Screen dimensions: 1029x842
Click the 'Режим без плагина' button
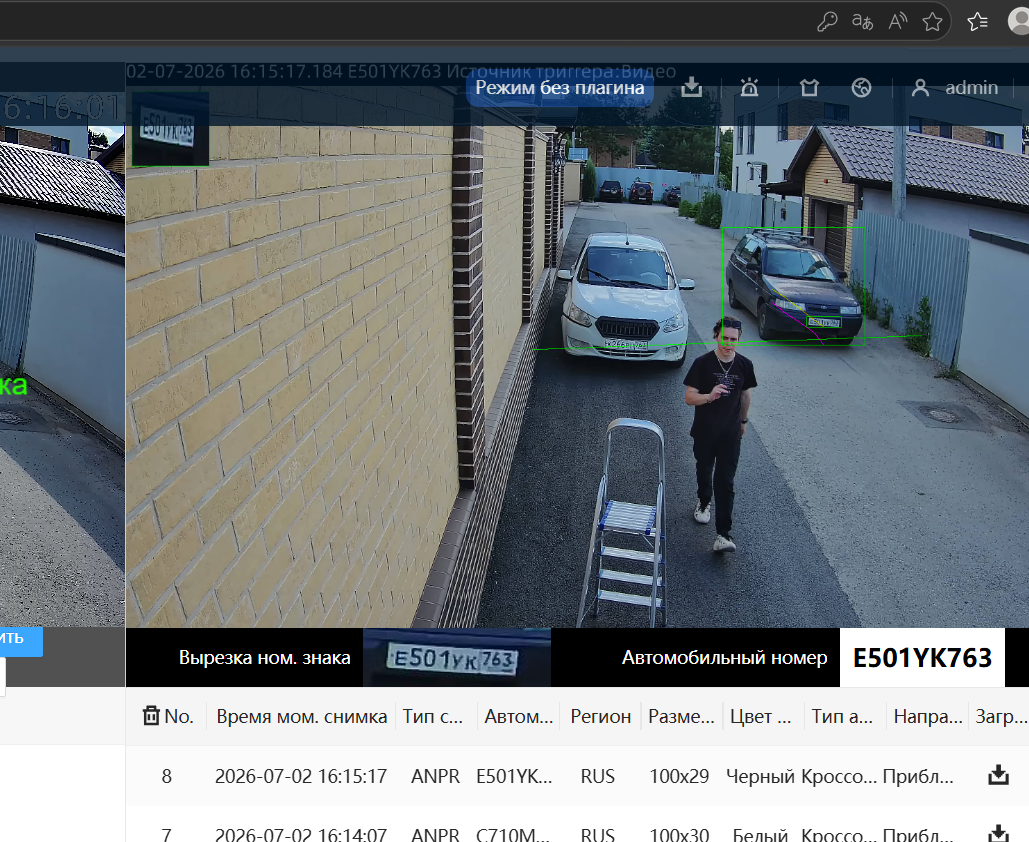pyautogui.click(x=560, y=87)
